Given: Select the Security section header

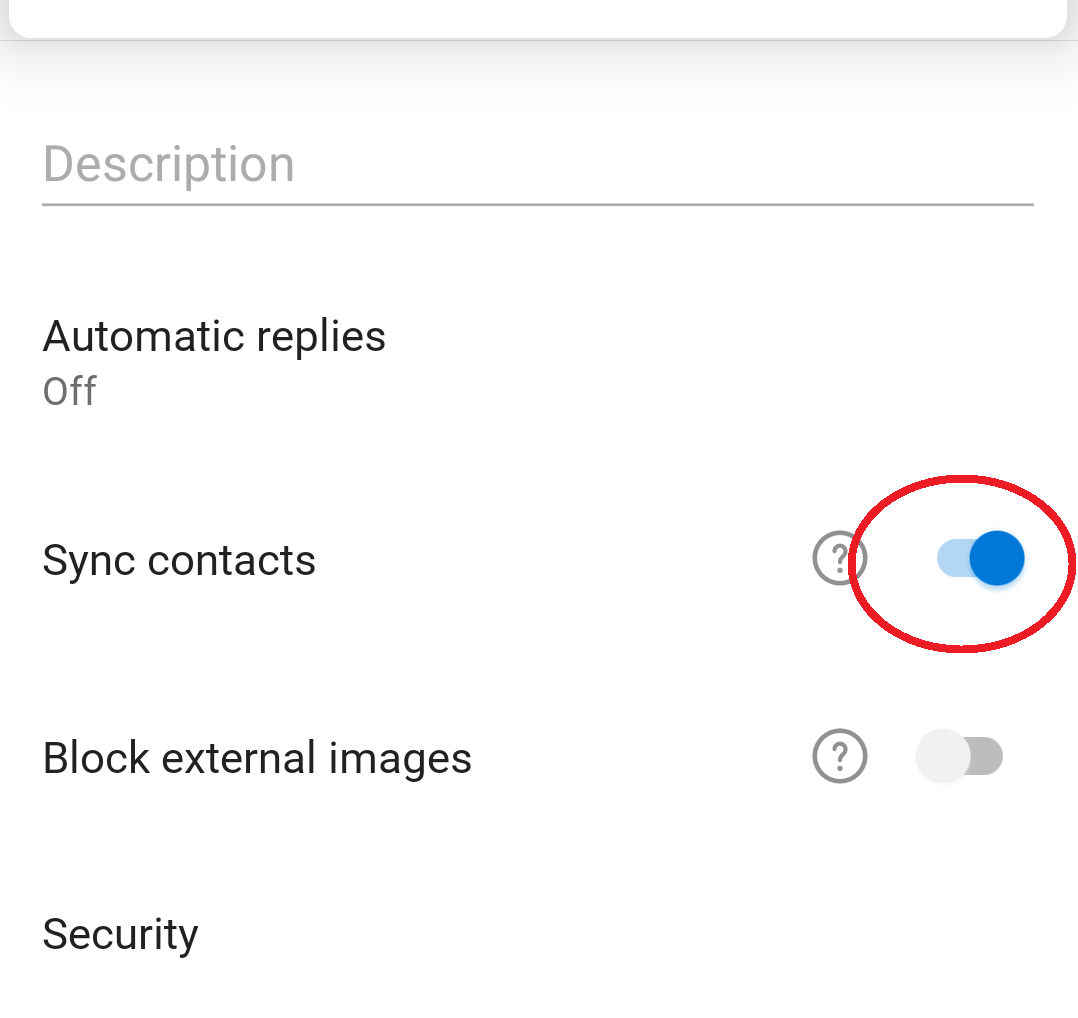Looking at the screenshot, I should click(120, 933).
